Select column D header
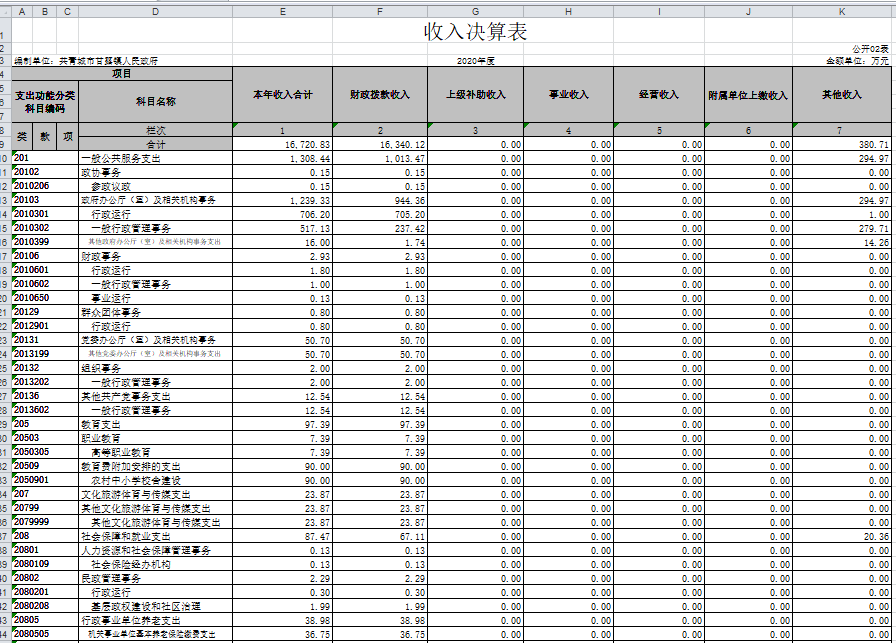The image size is (896, 643). (x=155, y=11)
